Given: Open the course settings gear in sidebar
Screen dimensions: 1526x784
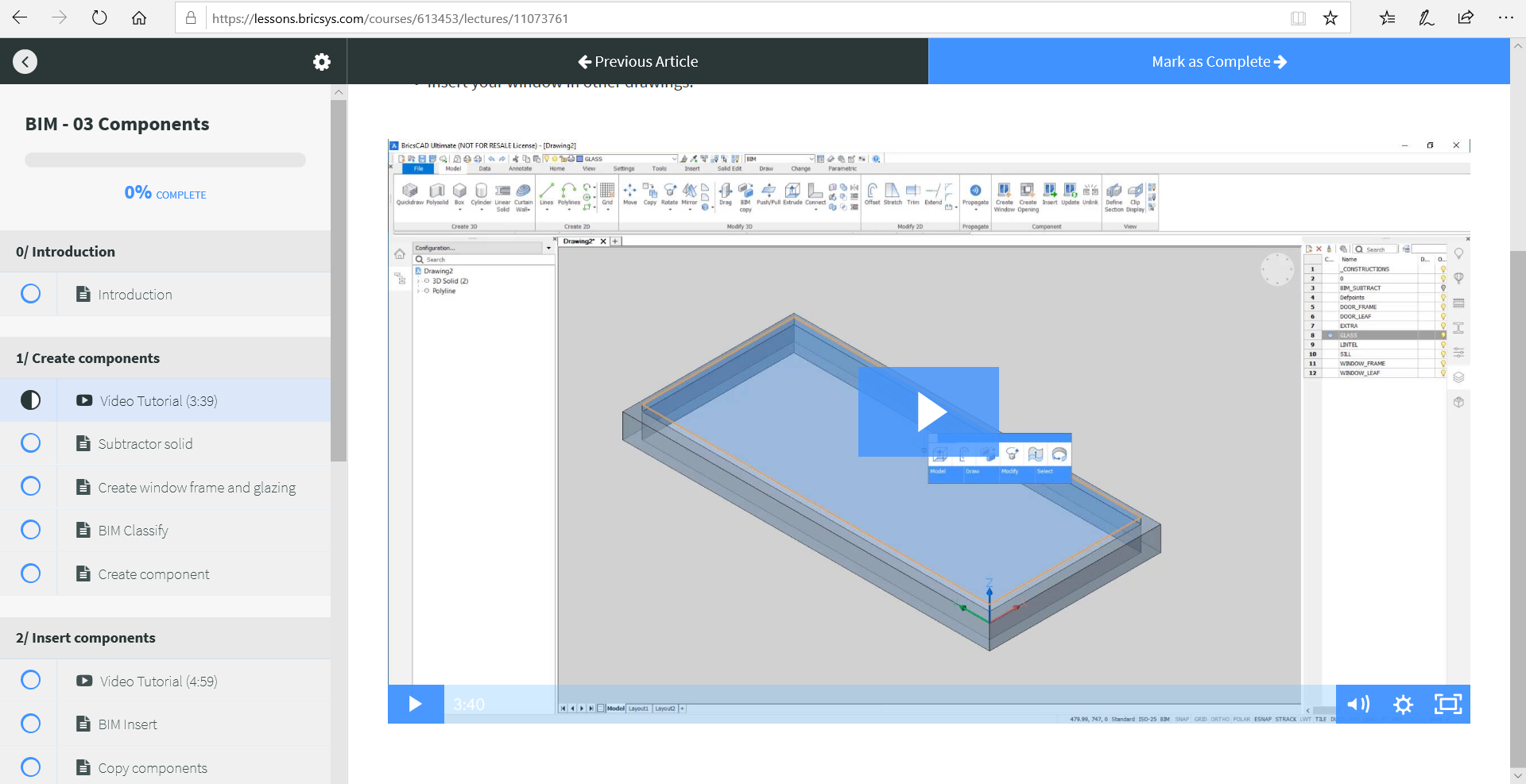Looking at the screenshot, I should (321, 61).
